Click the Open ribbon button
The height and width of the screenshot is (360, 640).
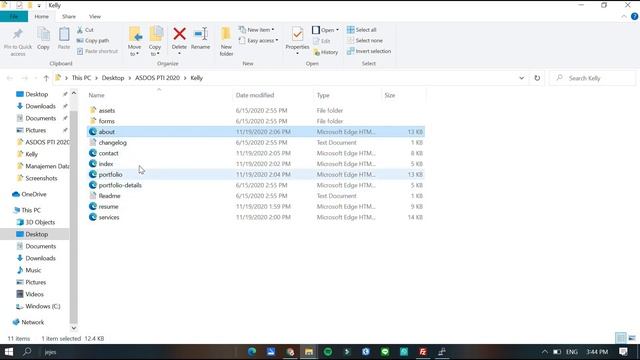click(325, 30)
